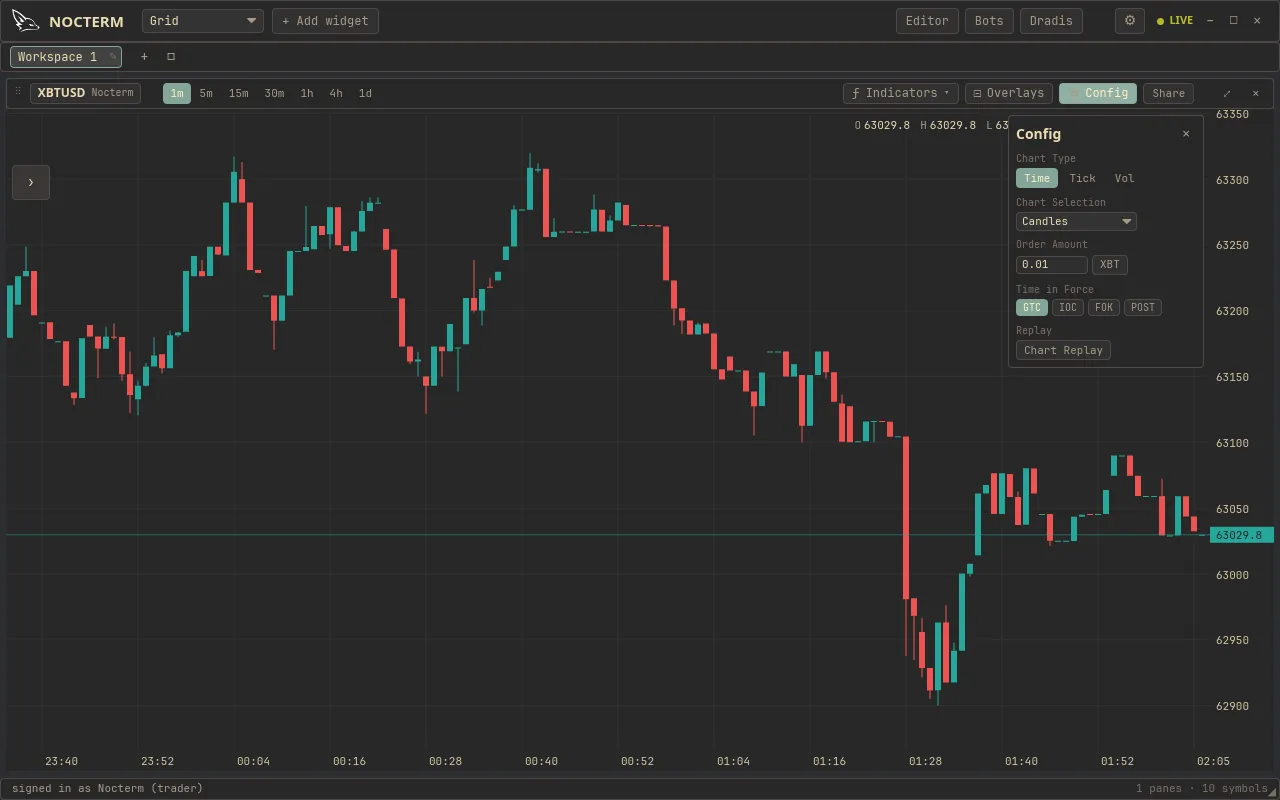
Task: Toggle the Overlays button
Action: 1009,93
